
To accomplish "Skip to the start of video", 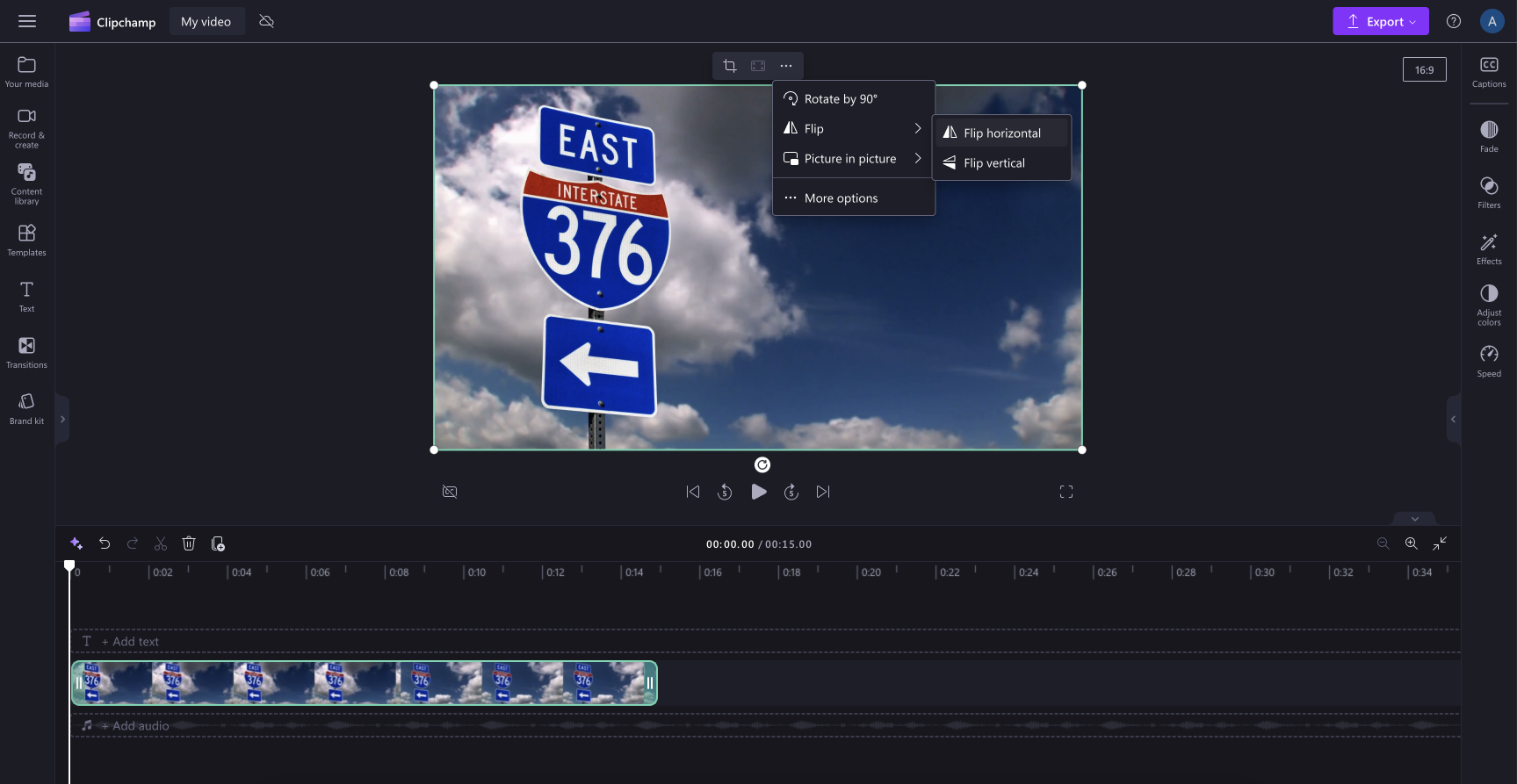I will (x=693, y=492).
